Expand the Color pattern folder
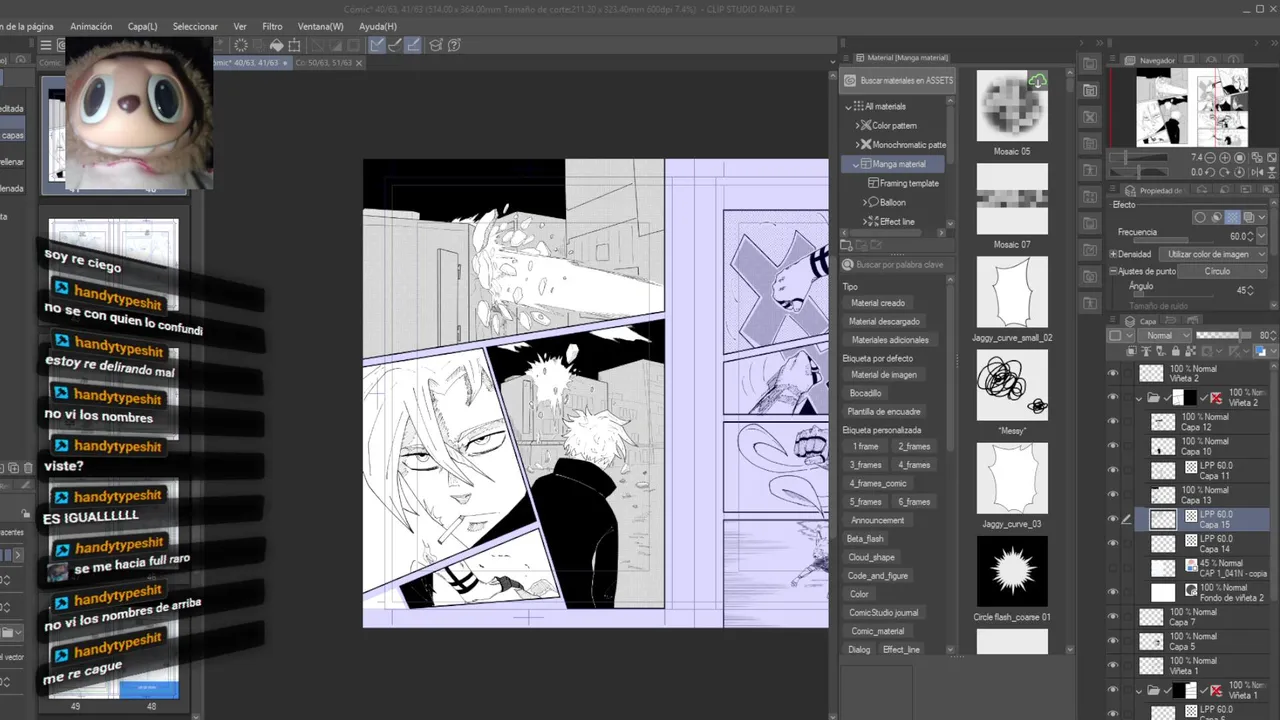 point(858,126)
